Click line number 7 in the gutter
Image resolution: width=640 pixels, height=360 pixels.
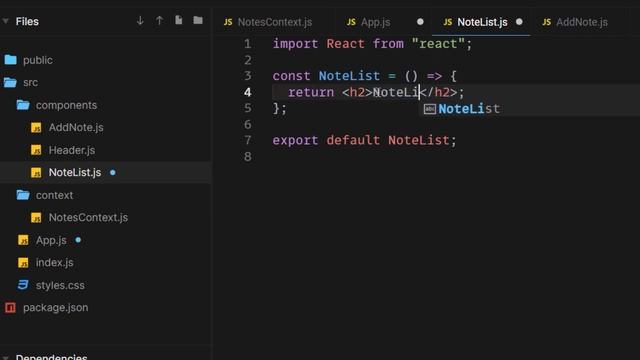(248, 141)
